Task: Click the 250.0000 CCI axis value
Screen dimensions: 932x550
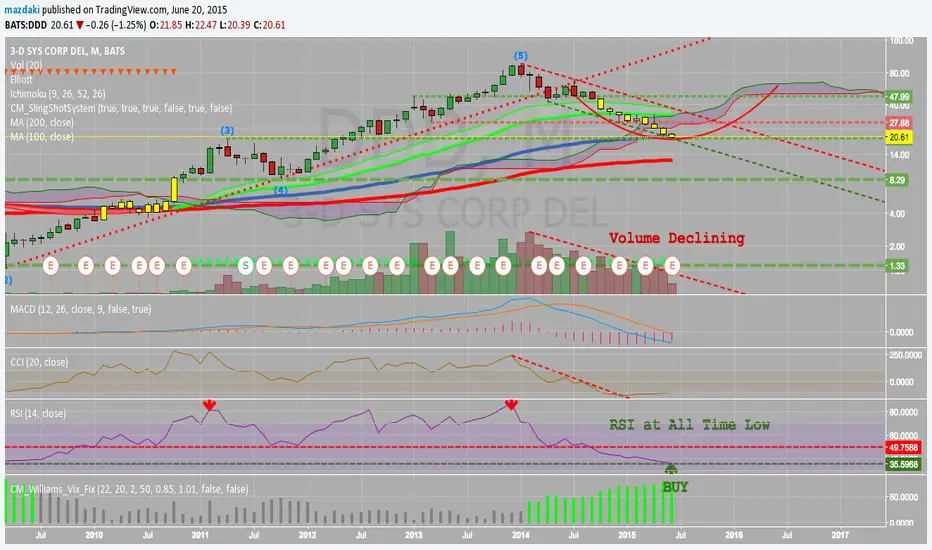Action: click(x=906, y=355)
